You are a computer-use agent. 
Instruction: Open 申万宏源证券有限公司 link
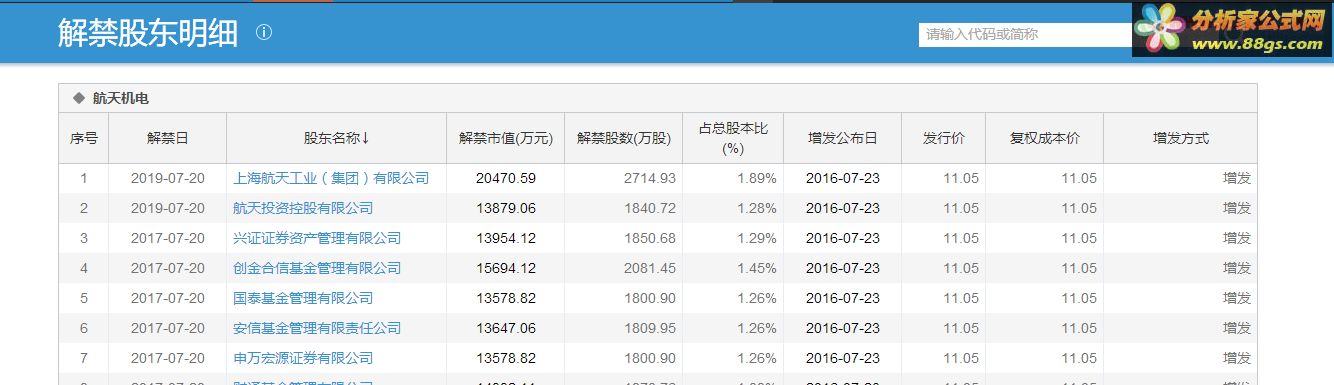303,358
